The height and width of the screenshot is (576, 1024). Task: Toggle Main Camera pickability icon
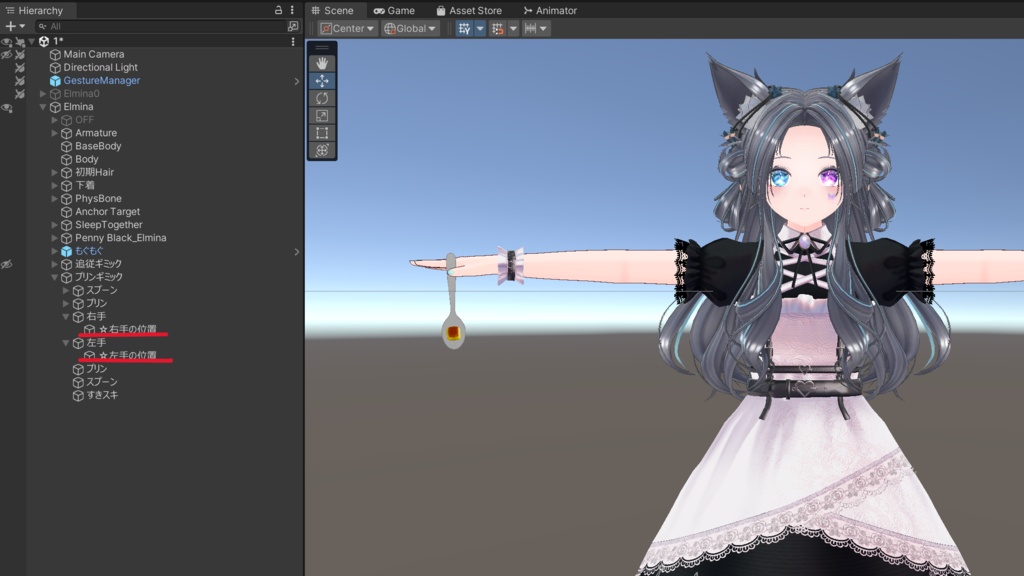(x=20, y=55)
